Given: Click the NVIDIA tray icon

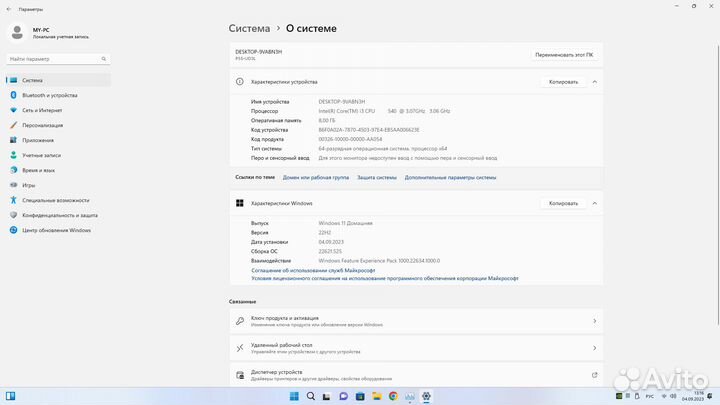Looking at the screenshot, I should click(619, 396).
